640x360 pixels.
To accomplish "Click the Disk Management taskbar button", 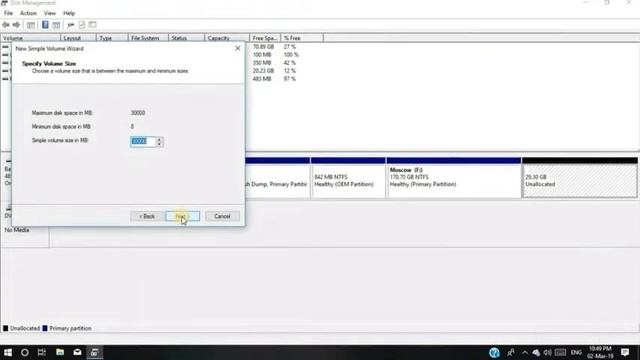I will 94,352.
